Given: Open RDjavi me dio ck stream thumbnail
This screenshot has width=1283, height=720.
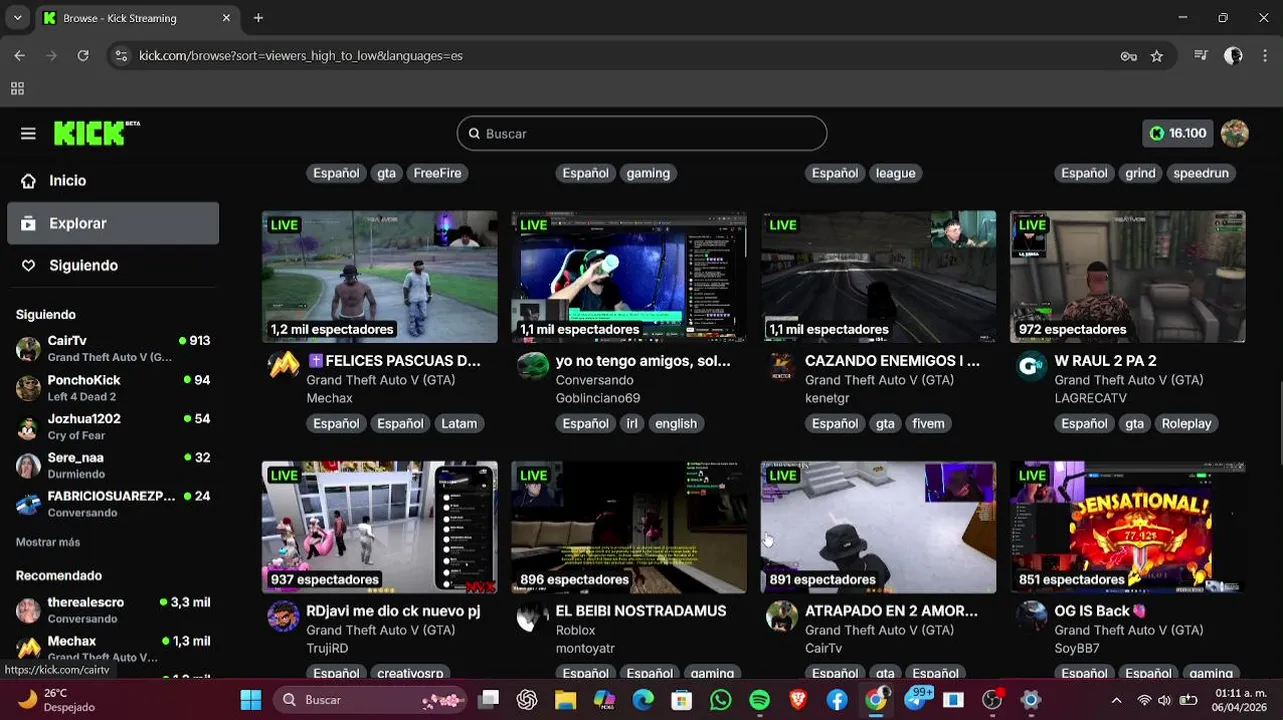Looking at the screenshot, I should coord(380,527).
